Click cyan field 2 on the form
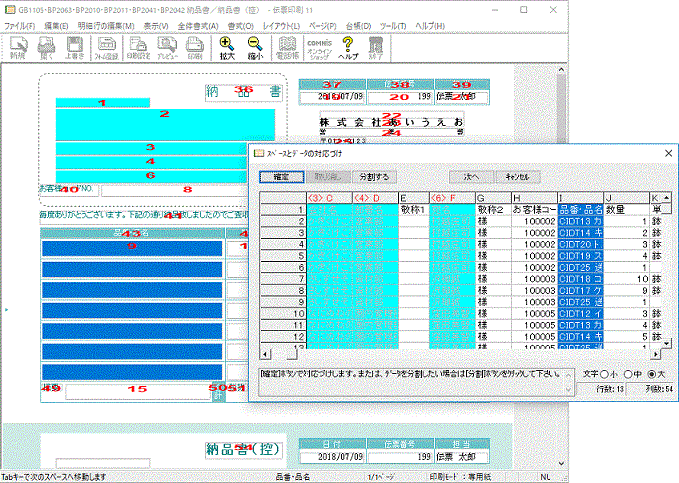Screen dimensions: 679x483 click(165, 124)
